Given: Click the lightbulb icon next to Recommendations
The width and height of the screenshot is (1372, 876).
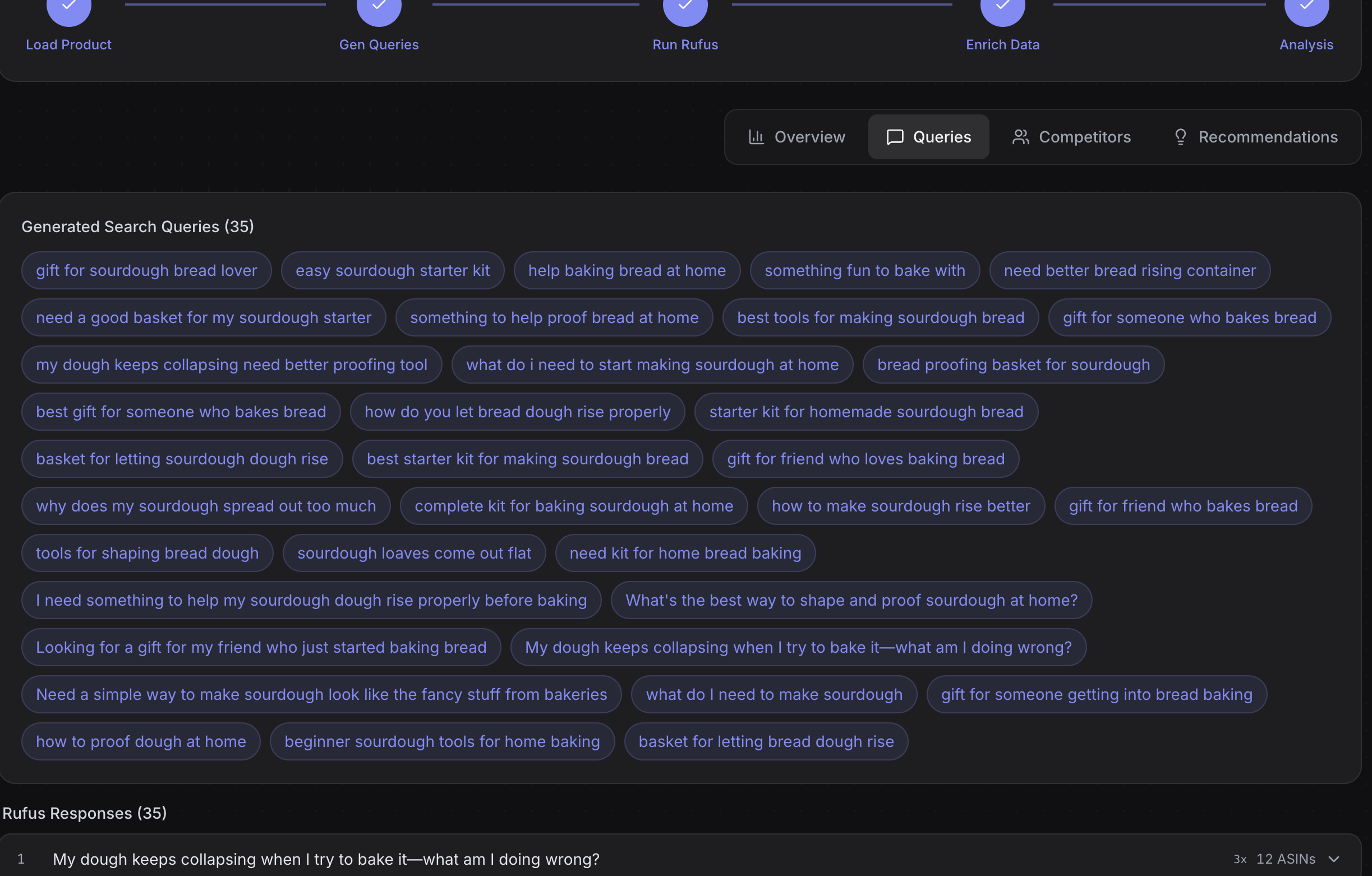Looking at the screenshot, I should pos(1181,137).
